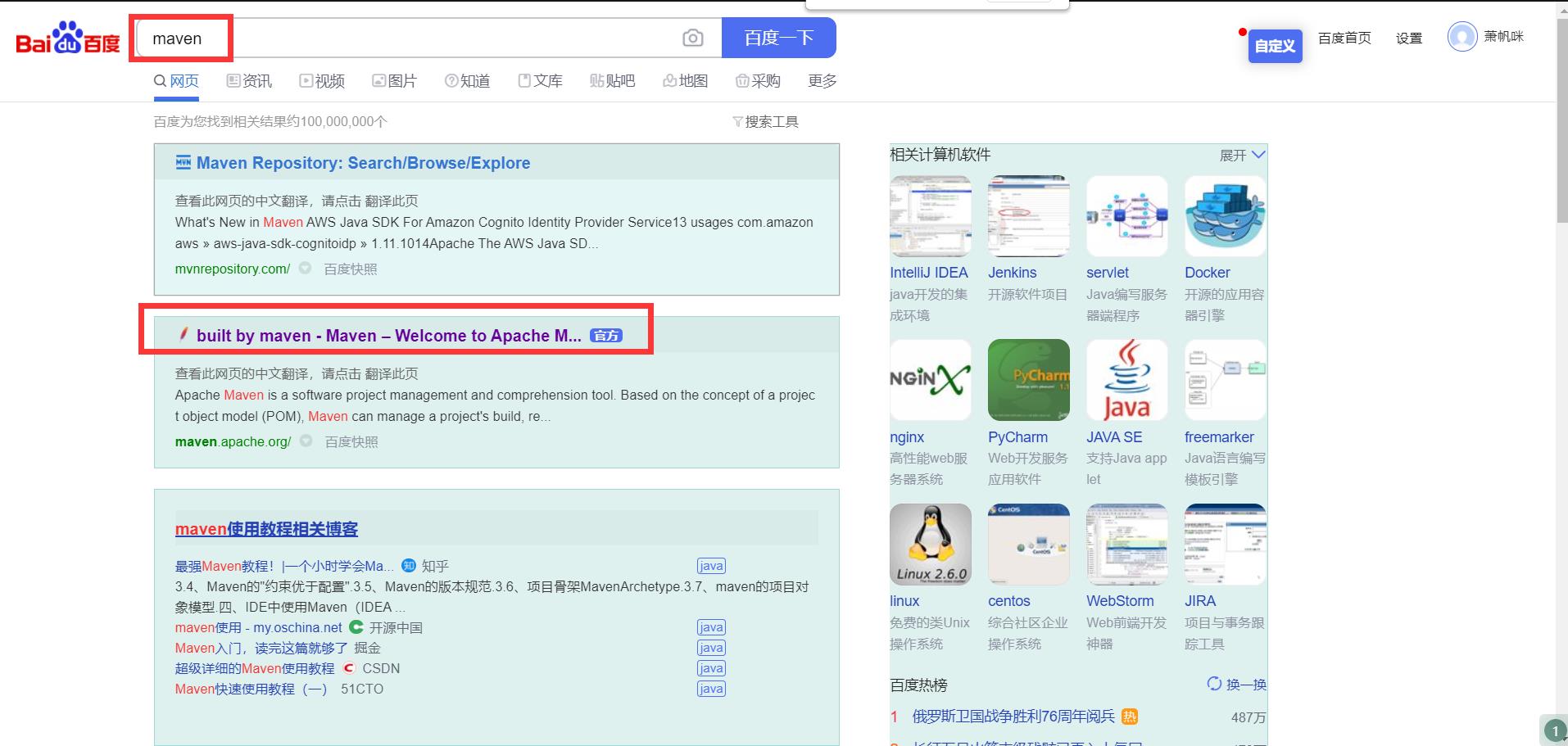Open Welcome to Apache Maven result
1568x746 pixels.
(x=389, y=336)
